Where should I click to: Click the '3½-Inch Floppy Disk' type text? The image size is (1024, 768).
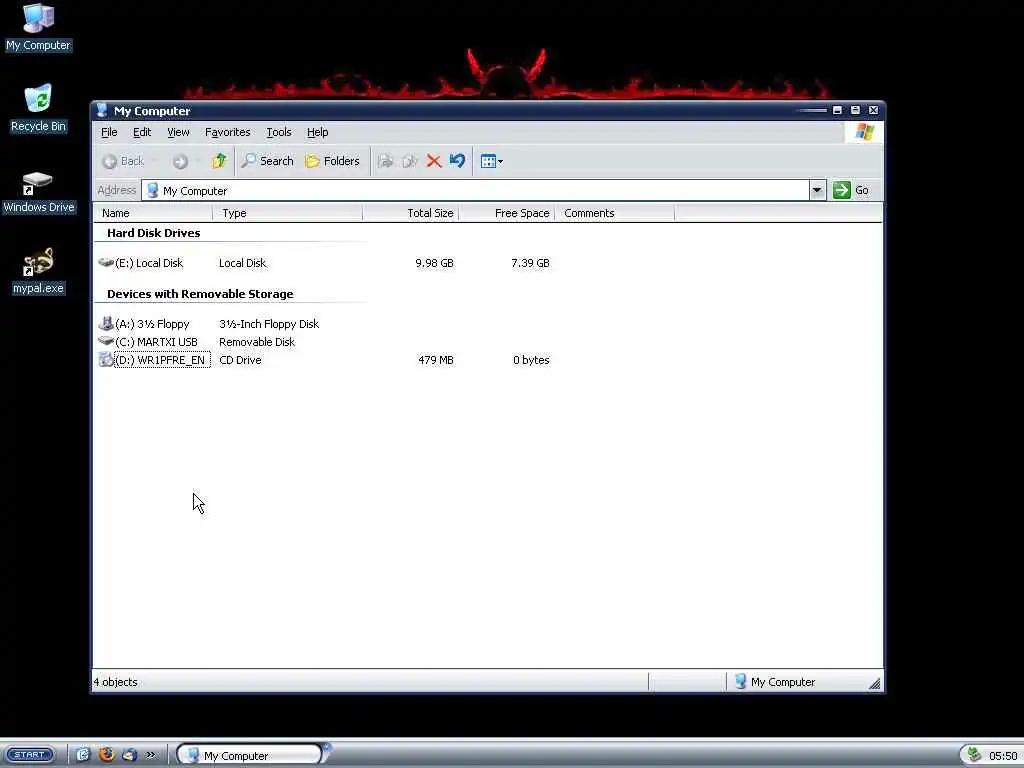[269, 324]
